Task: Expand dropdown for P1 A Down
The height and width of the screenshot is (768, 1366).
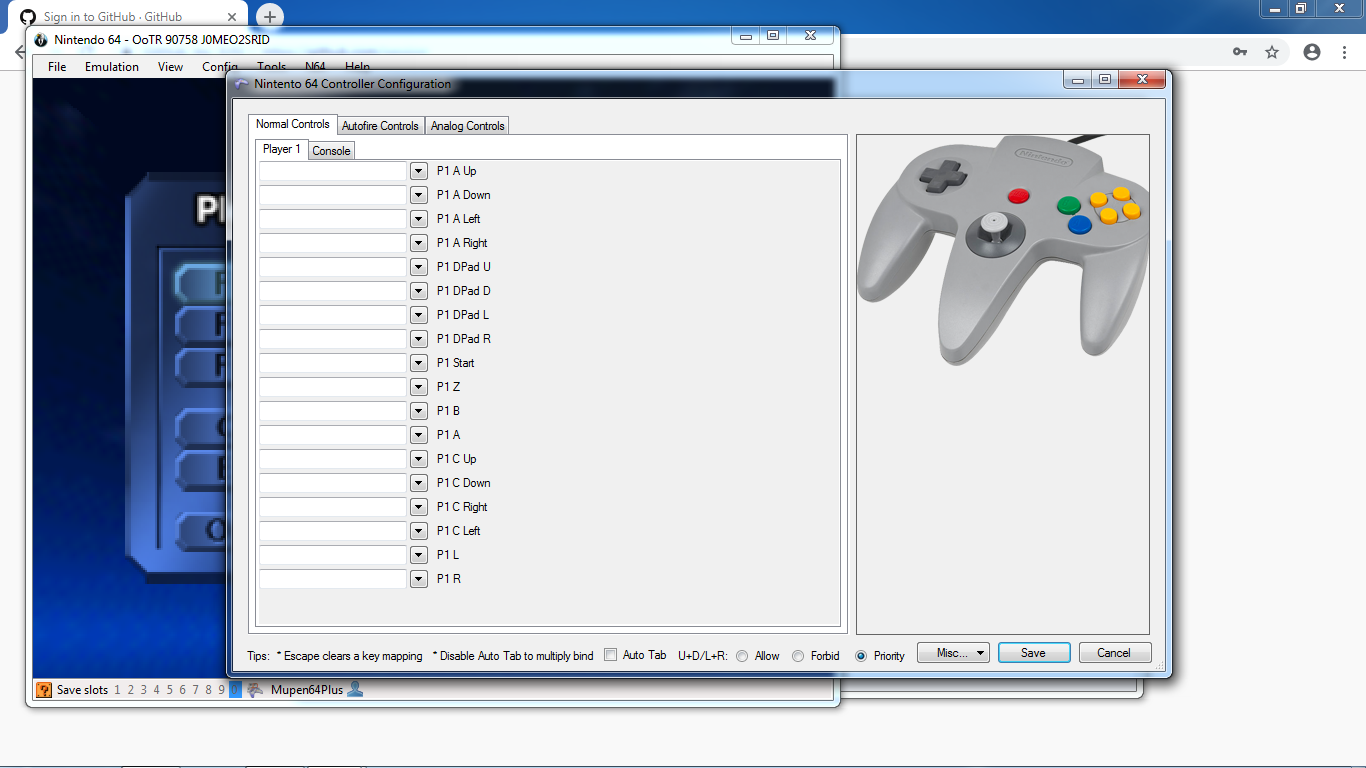Action: click(419, 195)
